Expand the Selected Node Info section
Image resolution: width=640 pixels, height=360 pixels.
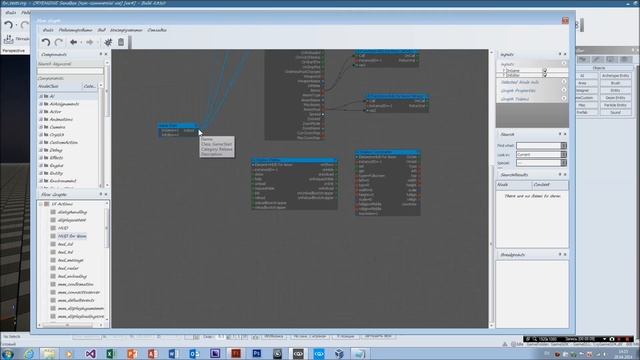564,82
